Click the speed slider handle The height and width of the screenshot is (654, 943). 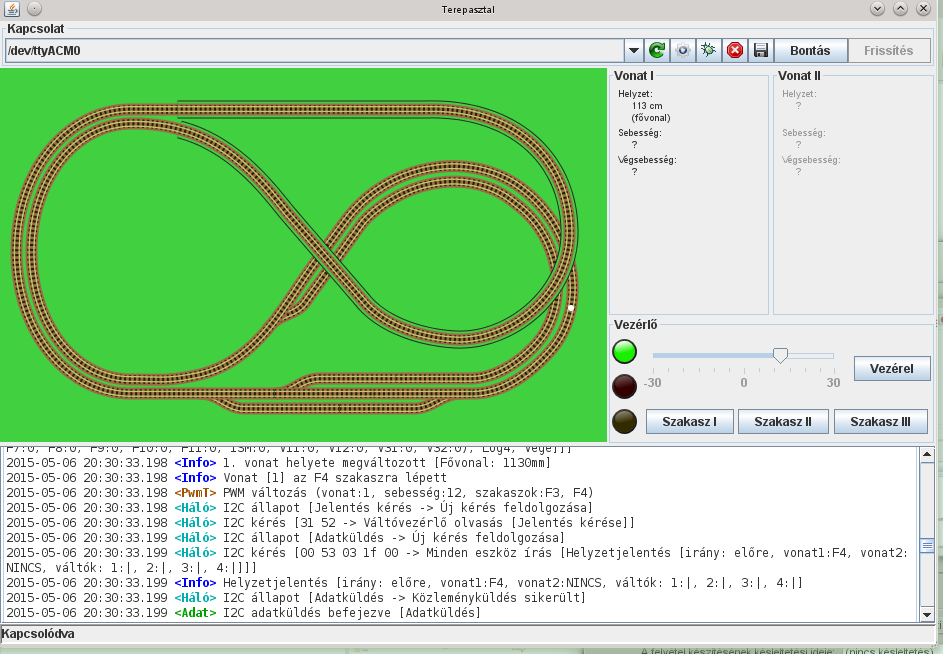pos(780,355)
